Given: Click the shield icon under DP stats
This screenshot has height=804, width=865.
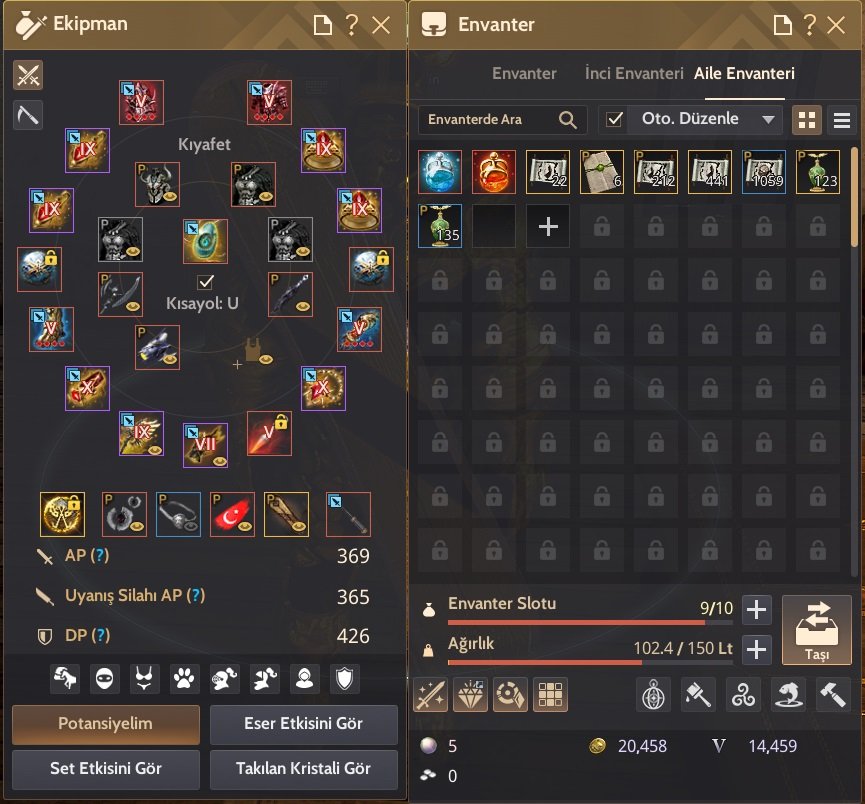Looking at the screenshot, I should tap(344, 678).
